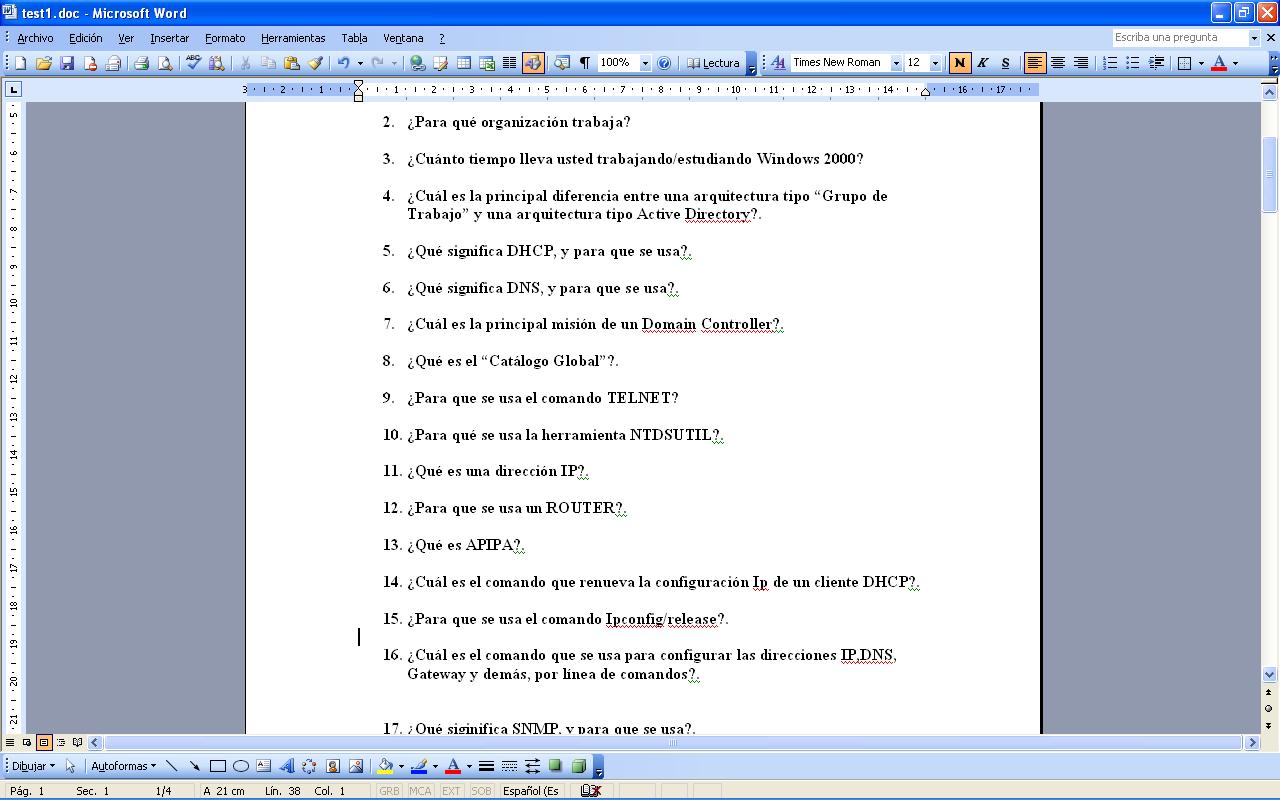Open the 100% zoom level dropdown
The image size is (1280, 800).
tap(645, 63)
